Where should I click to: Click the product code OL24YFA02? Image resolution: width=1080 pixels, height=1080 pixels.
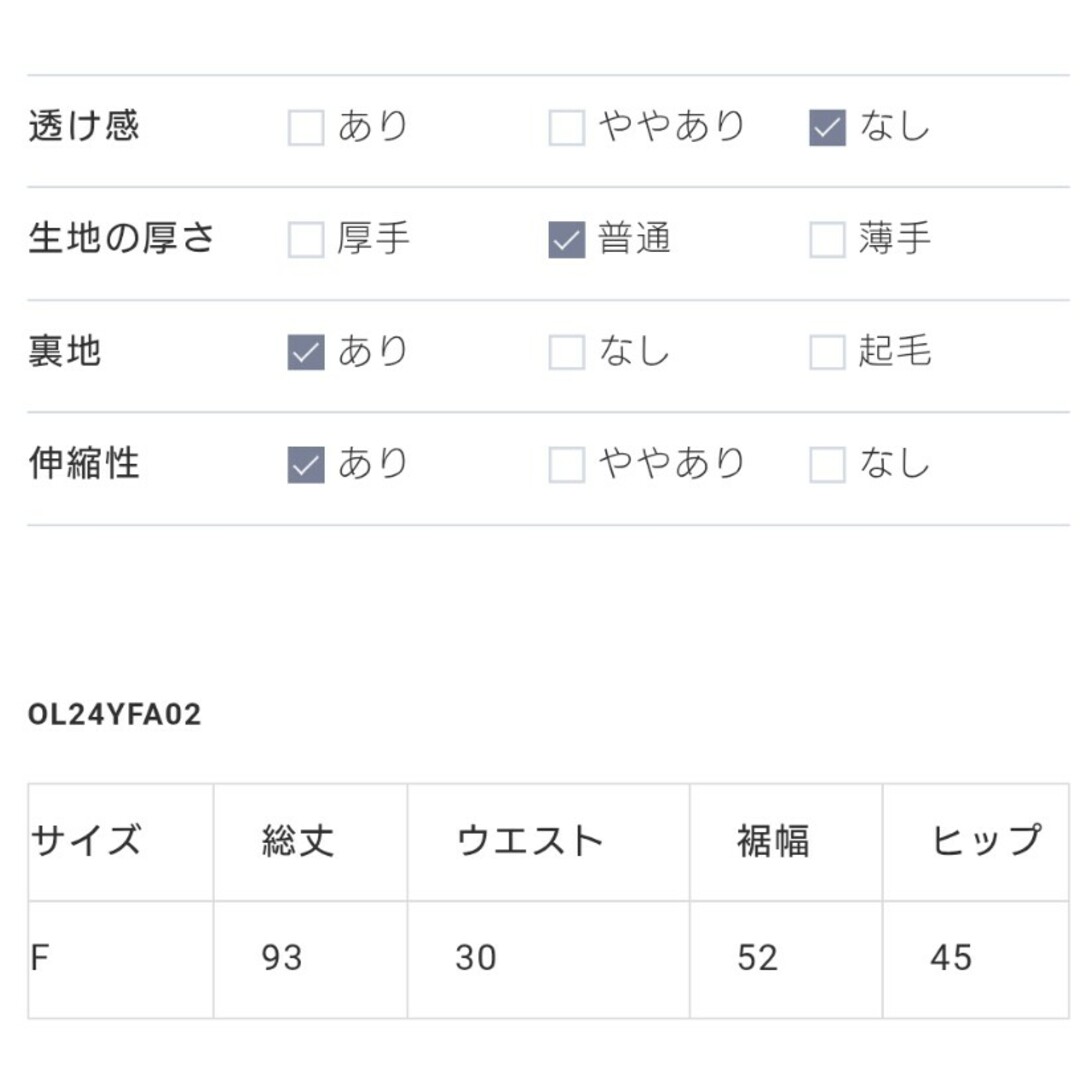(114, 714)
